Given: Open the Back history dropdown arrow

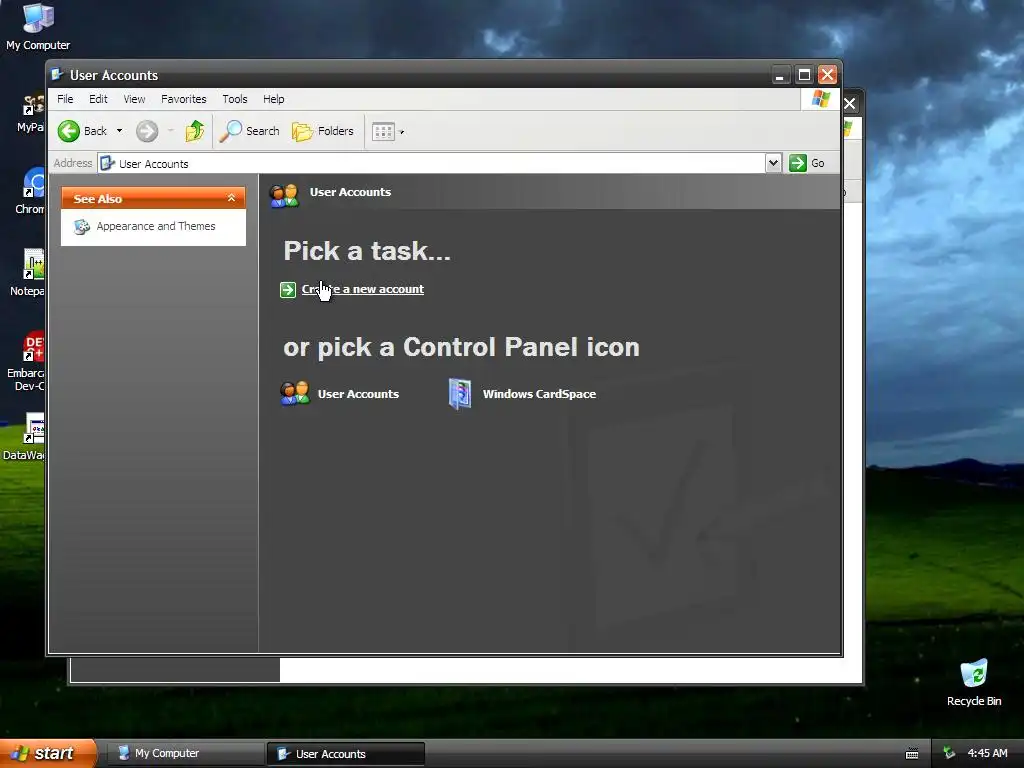Looking at the screenshot, I should pyautogui.click(x=120, y=131).
